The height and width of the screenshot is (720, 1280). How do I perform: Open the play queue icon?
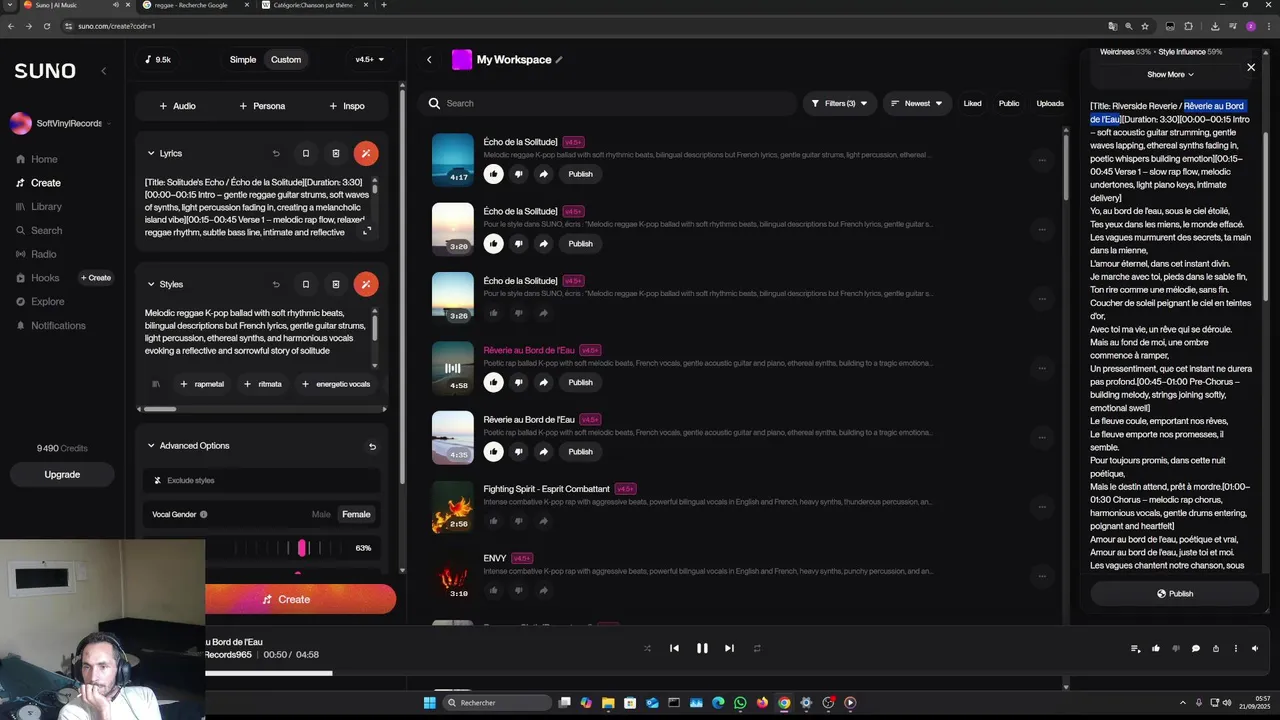[x=1135, y=648]
